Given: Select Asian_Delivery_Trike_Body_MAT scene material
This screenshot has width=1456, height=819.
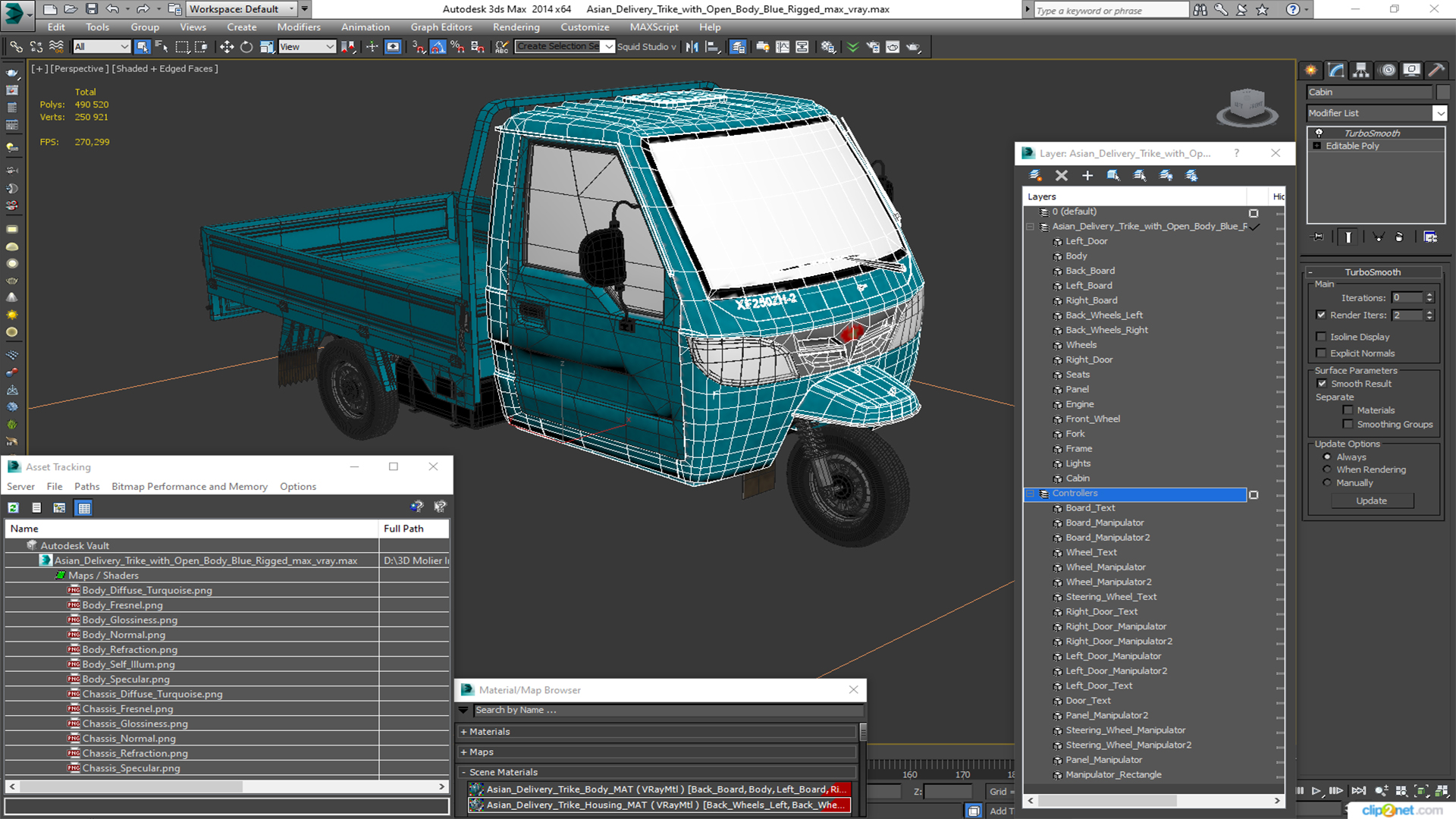Looking at the screenshot, I should (x=659, y=789).
